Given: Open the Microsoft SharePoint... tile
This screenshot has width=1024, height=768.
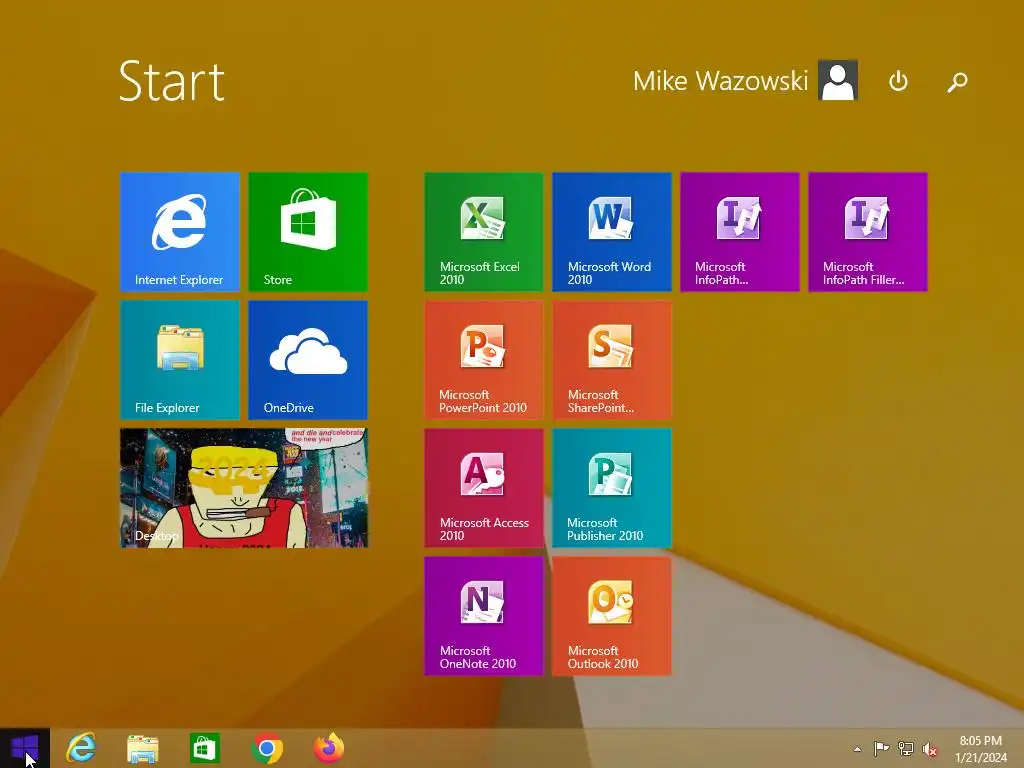Looking at the screenshot, I should click(x=611, y=359).
